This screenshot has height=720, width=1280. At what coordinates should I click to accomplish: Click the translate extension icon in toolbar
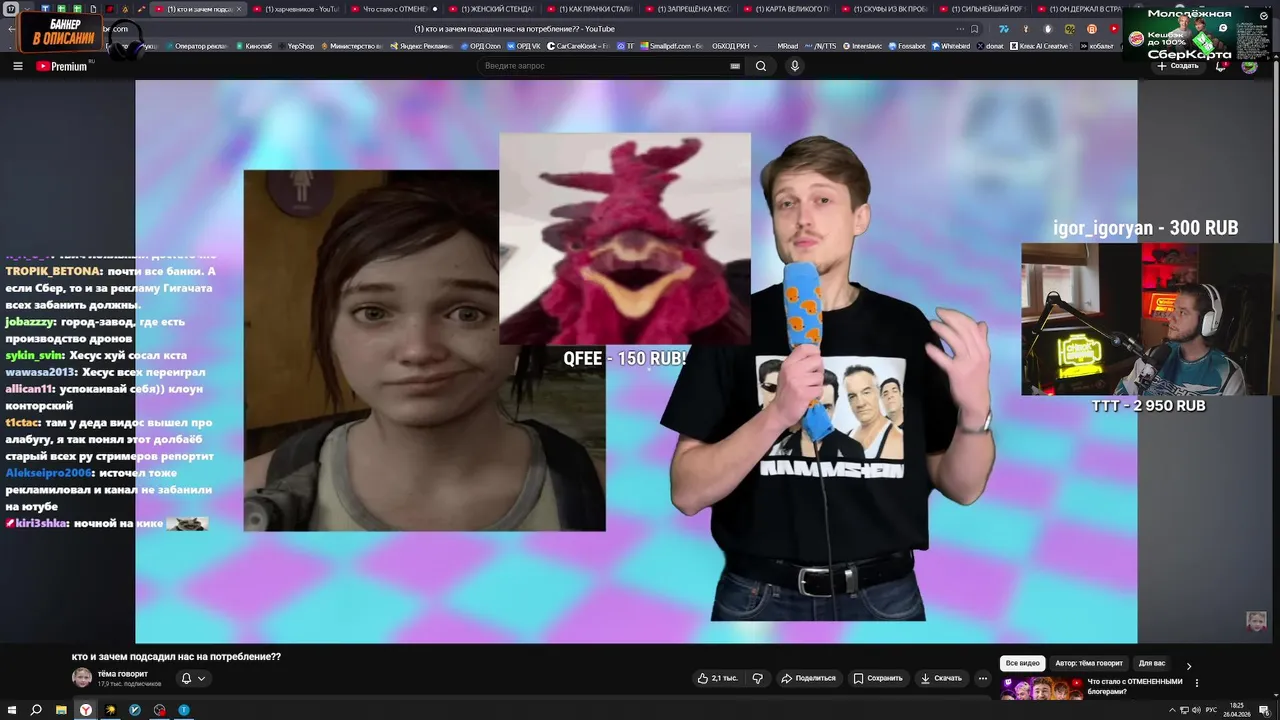[1004, 29]
